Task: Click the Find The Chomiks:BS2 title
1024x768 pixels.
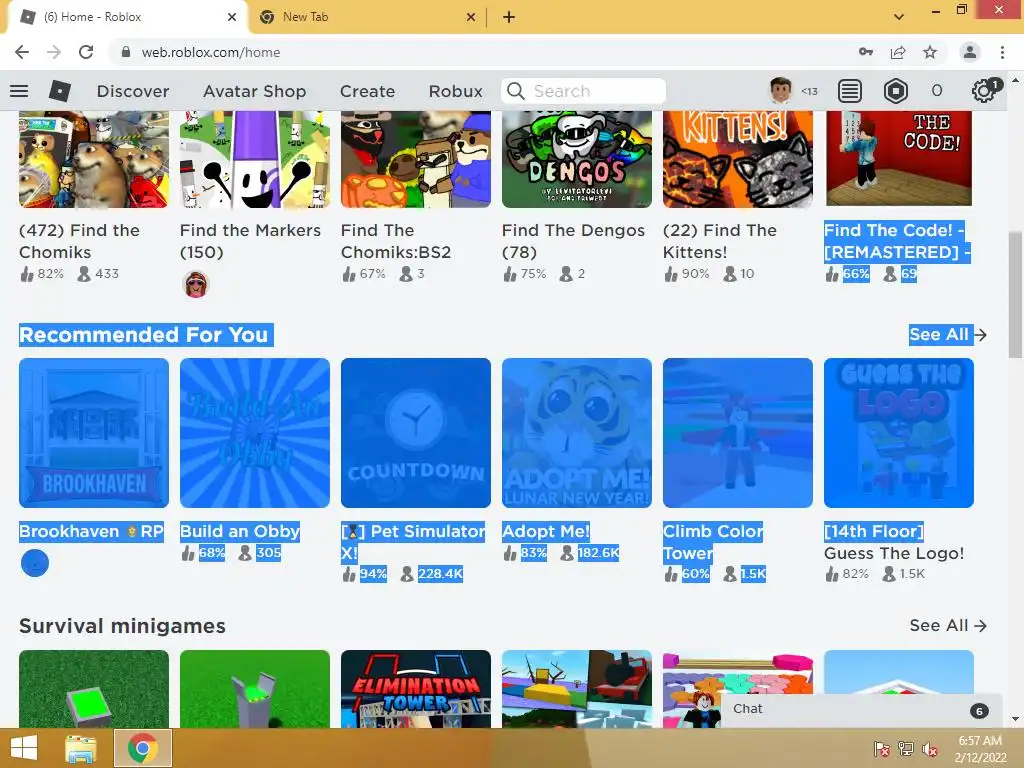Action: (x=396, y=241)
